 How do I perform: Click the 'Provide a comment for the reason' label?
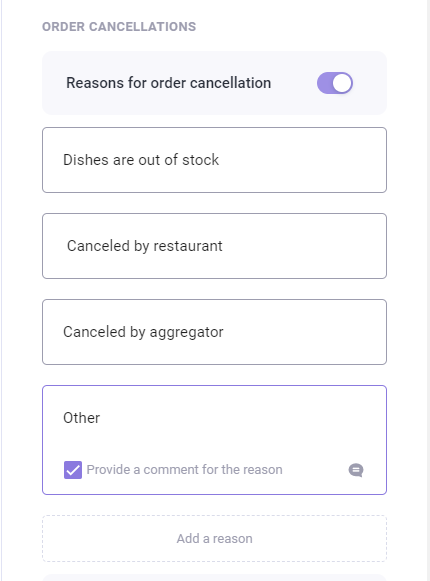(x=184, y=469)
